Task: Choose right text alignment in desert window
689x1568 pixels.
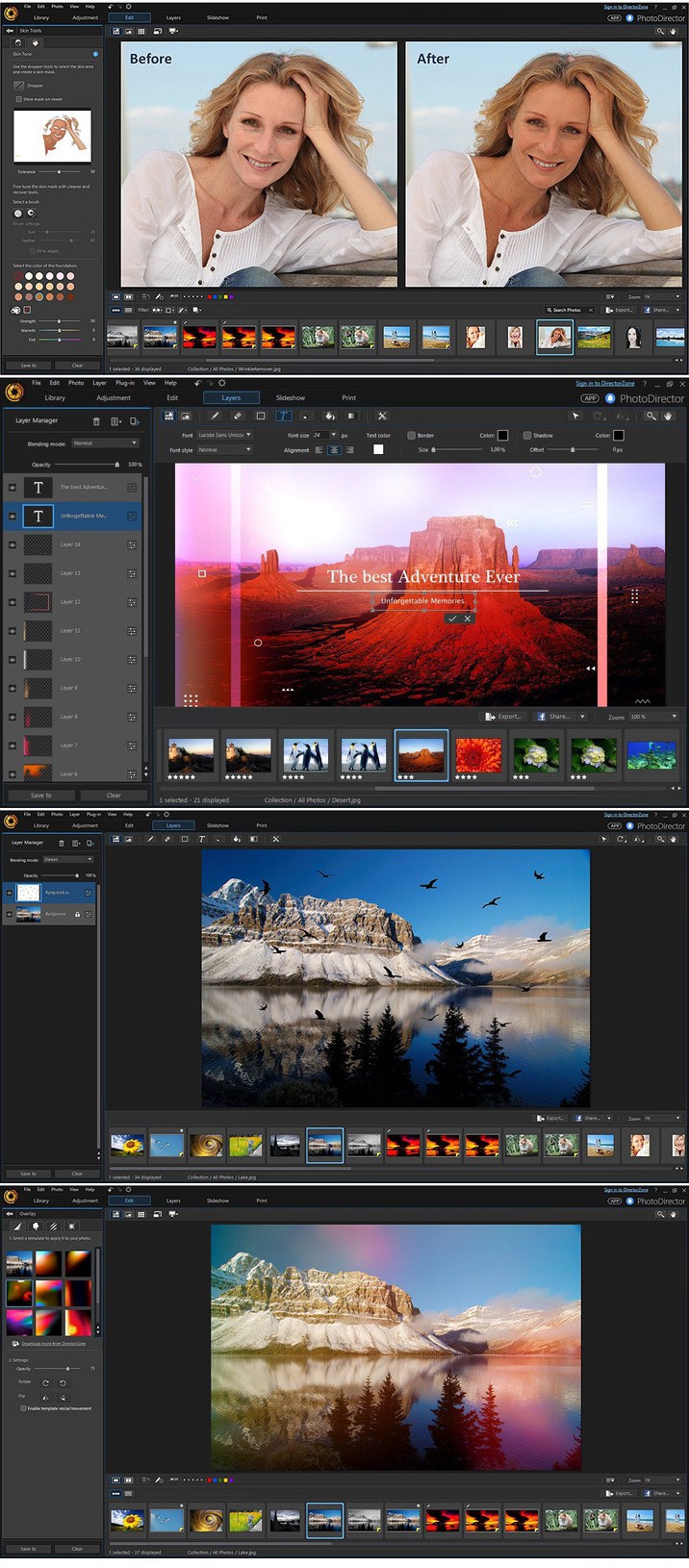Action: point(349,449)
